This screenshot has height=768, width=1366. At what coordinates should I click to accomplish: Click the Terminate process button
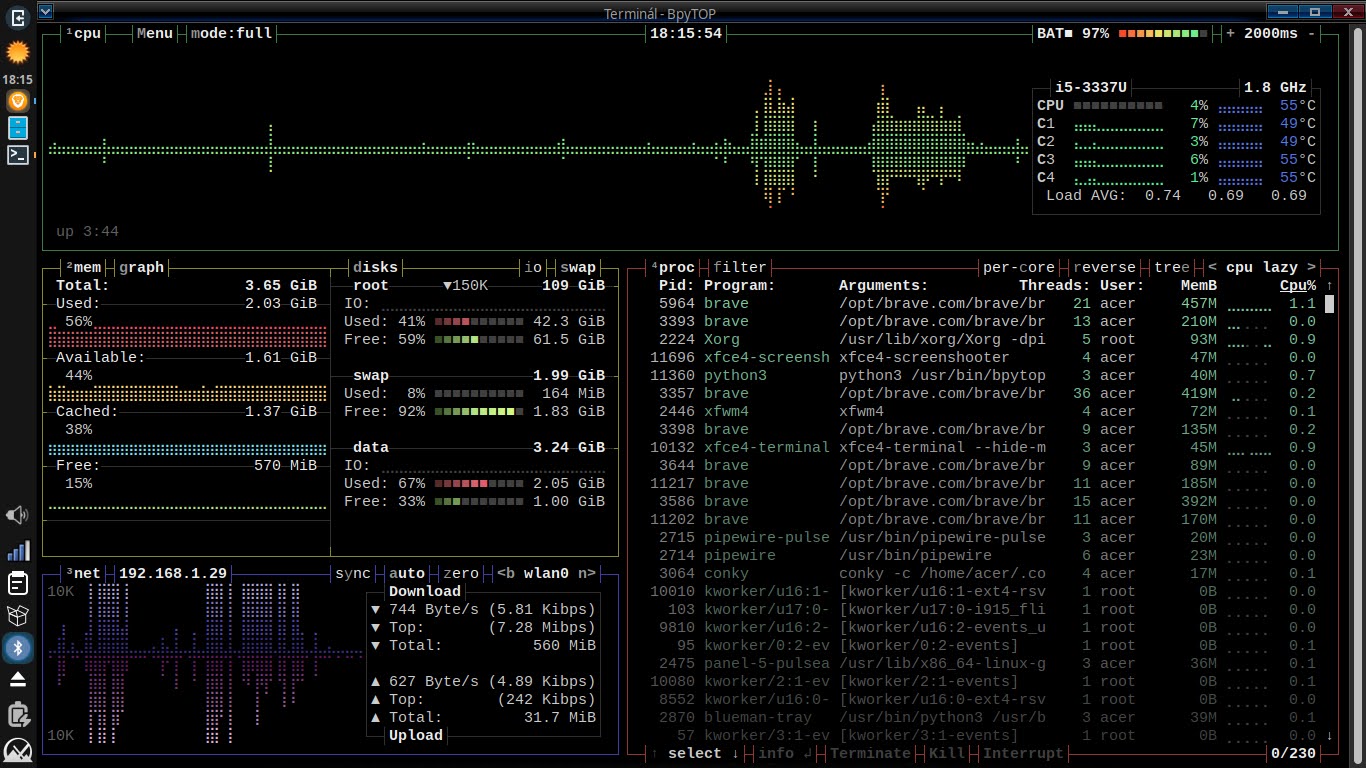[870, 753]
